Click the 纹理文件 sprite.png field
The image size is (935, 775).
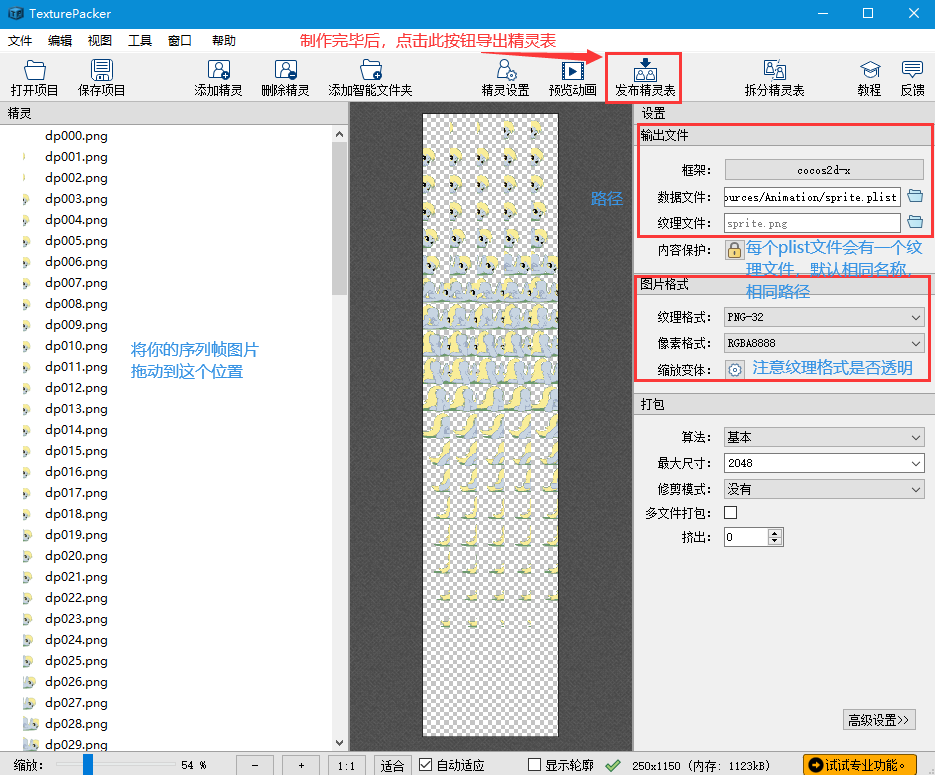812,223
